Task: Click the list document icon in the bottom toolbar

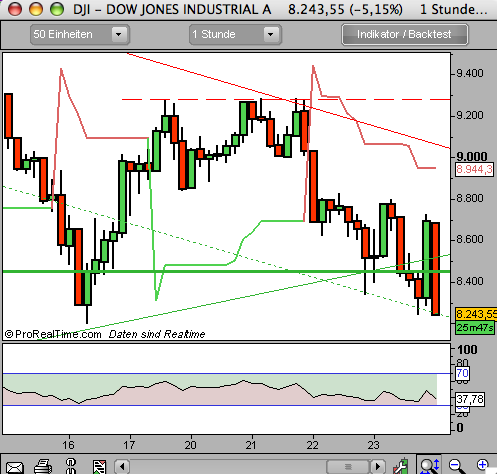Action: (99, 467)
